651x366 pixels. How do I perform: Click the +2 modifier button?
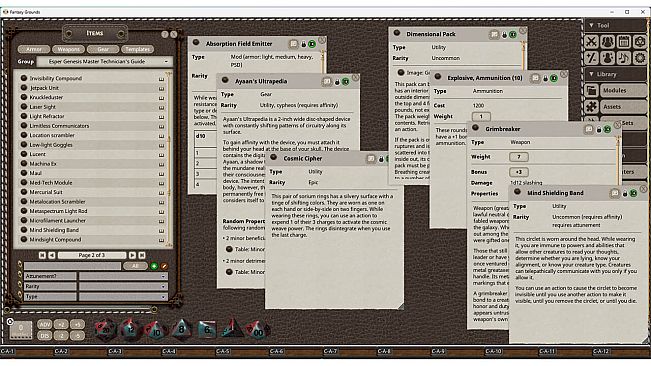click(61, 325)
